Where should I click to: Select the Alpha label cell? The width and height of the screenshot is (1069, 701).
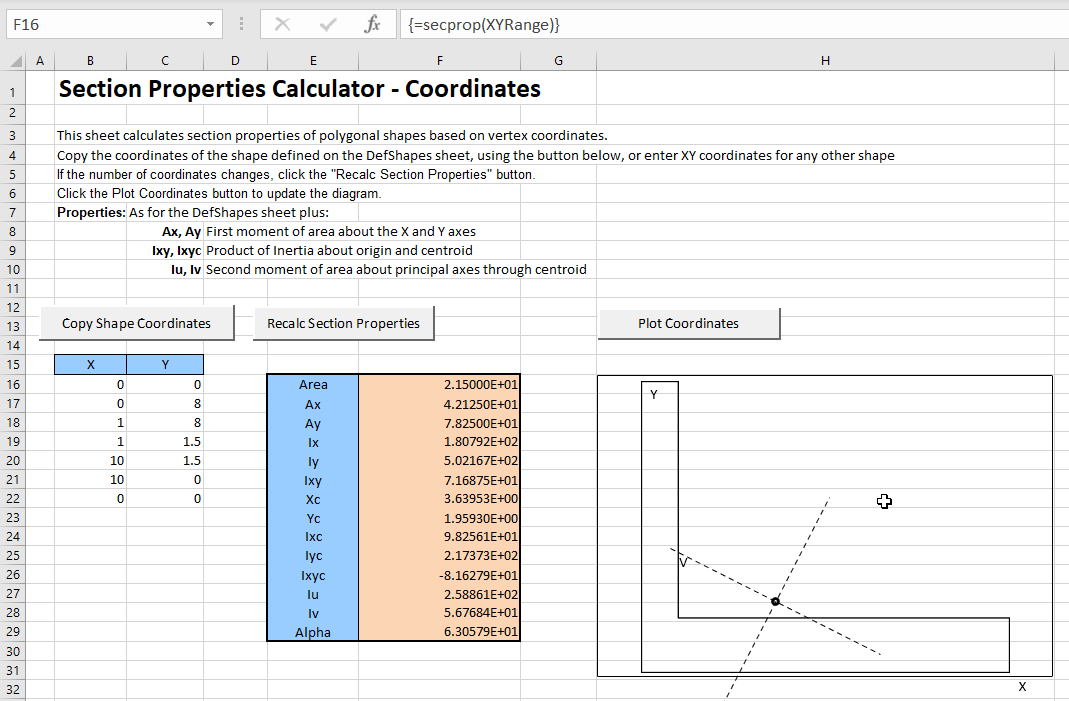pos(313,632)
